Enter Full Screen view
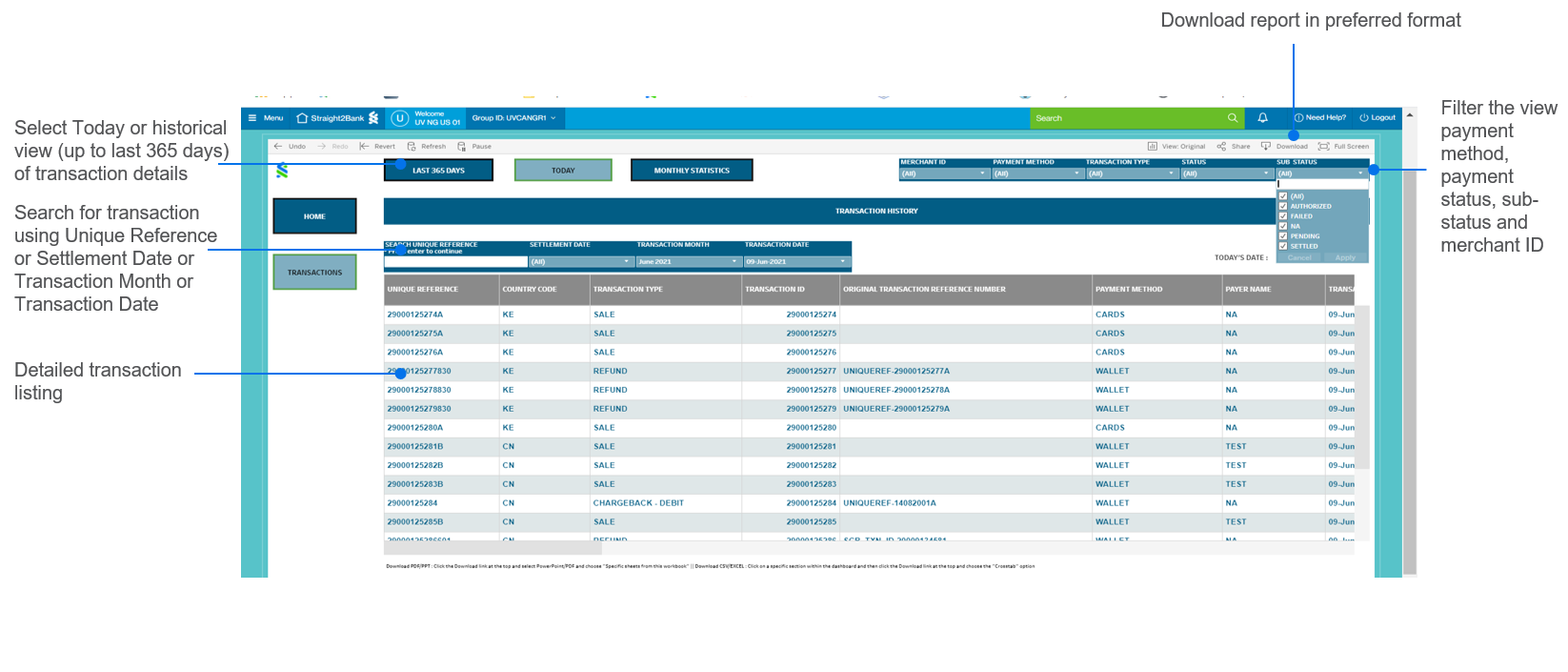 1323,147
